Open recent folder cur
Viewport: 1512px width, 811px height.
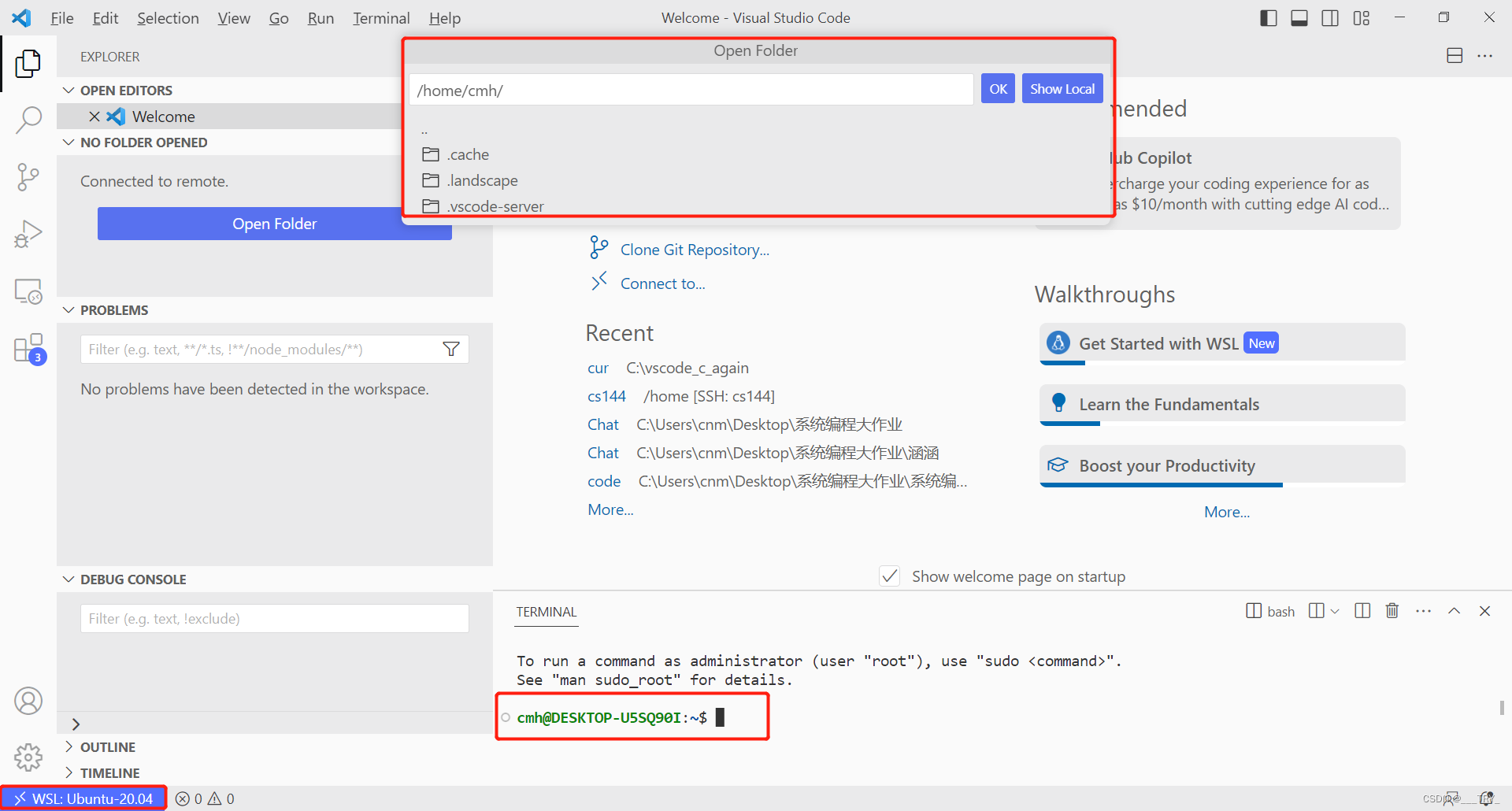[x=598, y=368]
